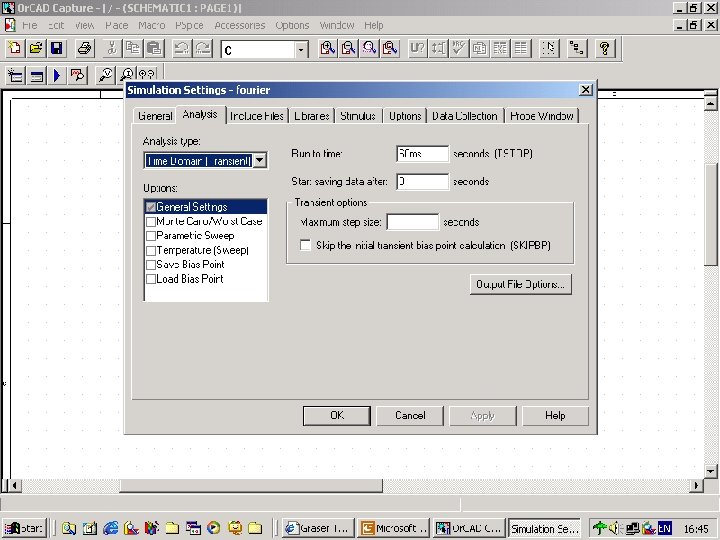This screenshot has width=720, height=540.
Task: Enable the Temperature (Sweep) option
Action: pos(151,251)
